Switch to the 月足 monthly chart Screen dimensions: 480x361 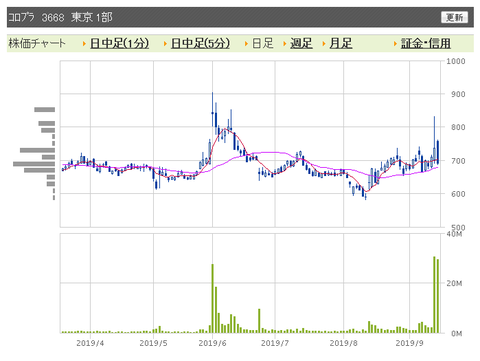pos(341,43)
